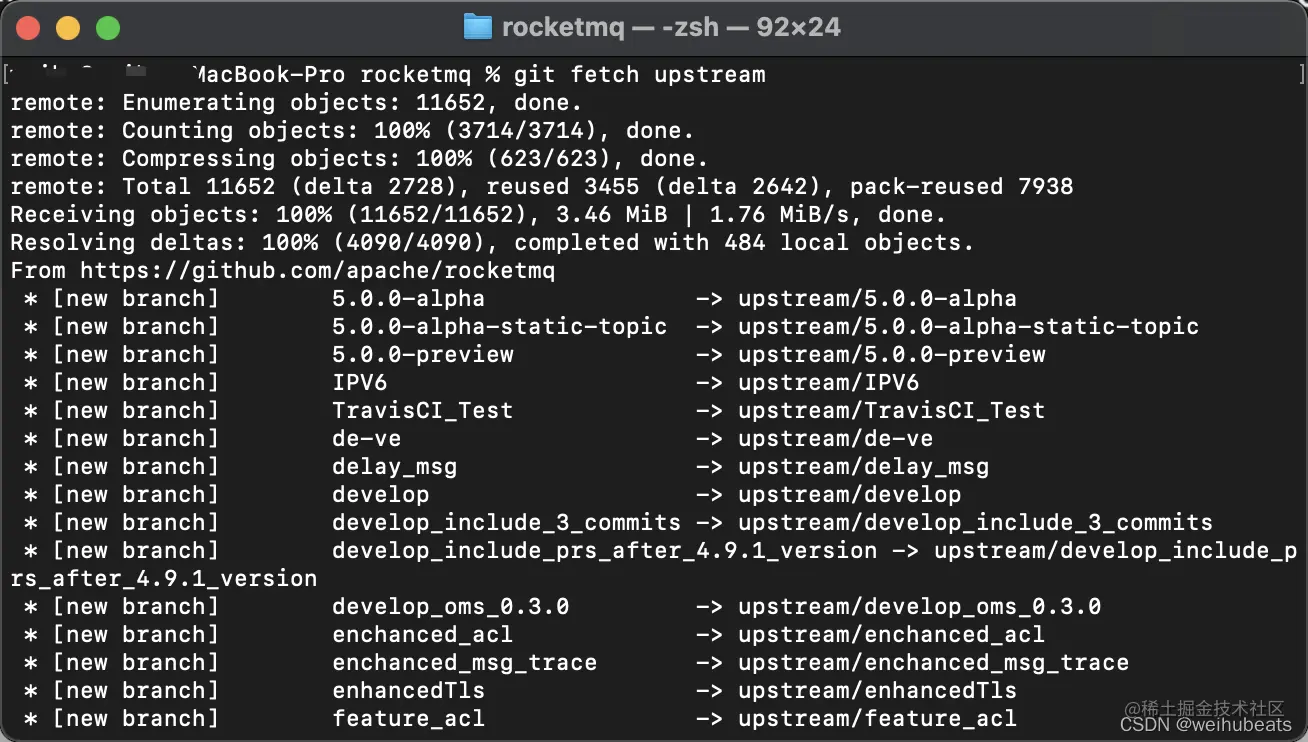Click the "upstream/de-ve" tracking ref

[836, 439]
